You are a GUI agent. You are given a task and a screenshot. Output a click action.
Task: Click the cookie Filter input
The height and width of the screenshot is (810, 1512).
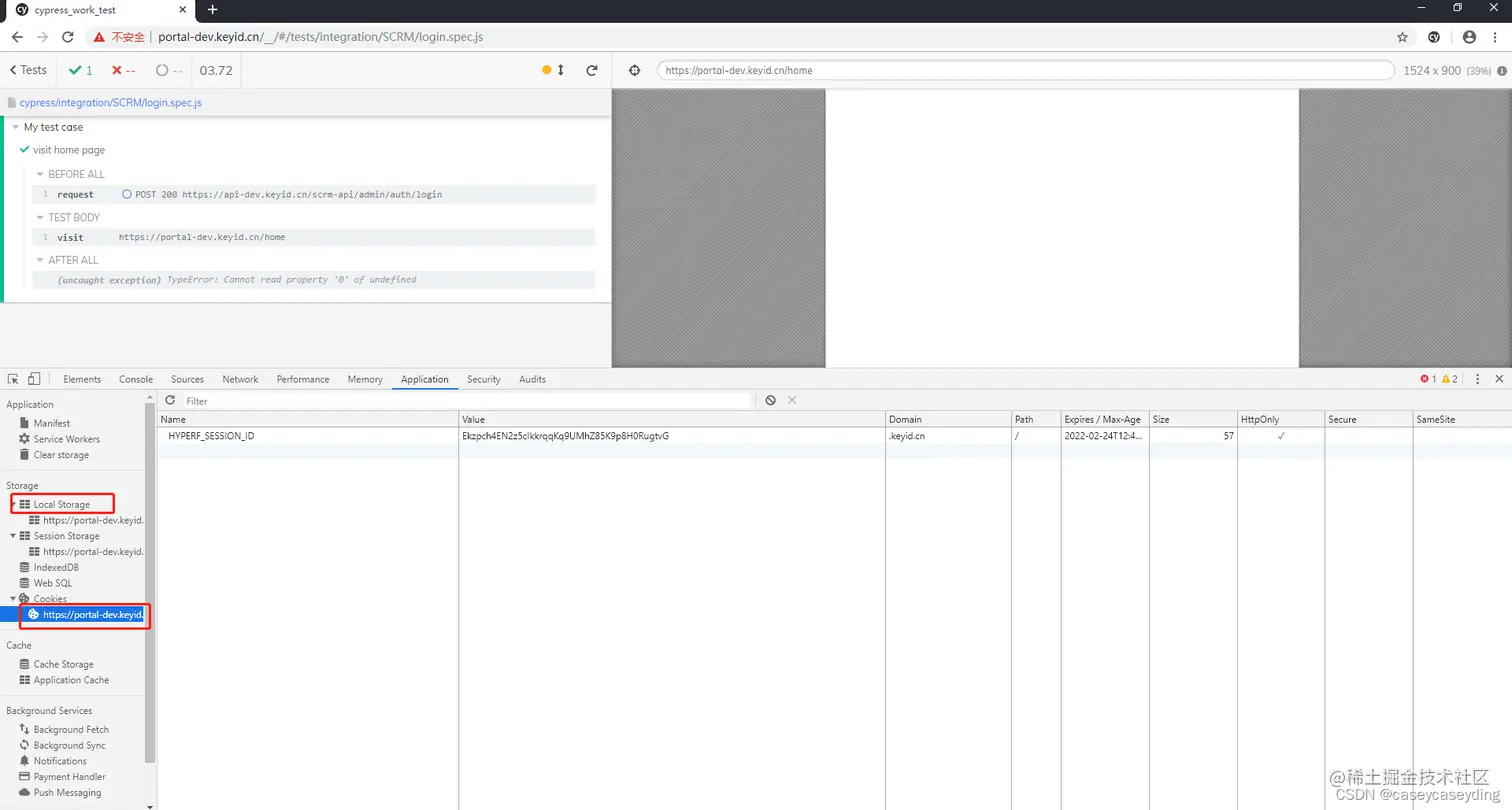467,401
